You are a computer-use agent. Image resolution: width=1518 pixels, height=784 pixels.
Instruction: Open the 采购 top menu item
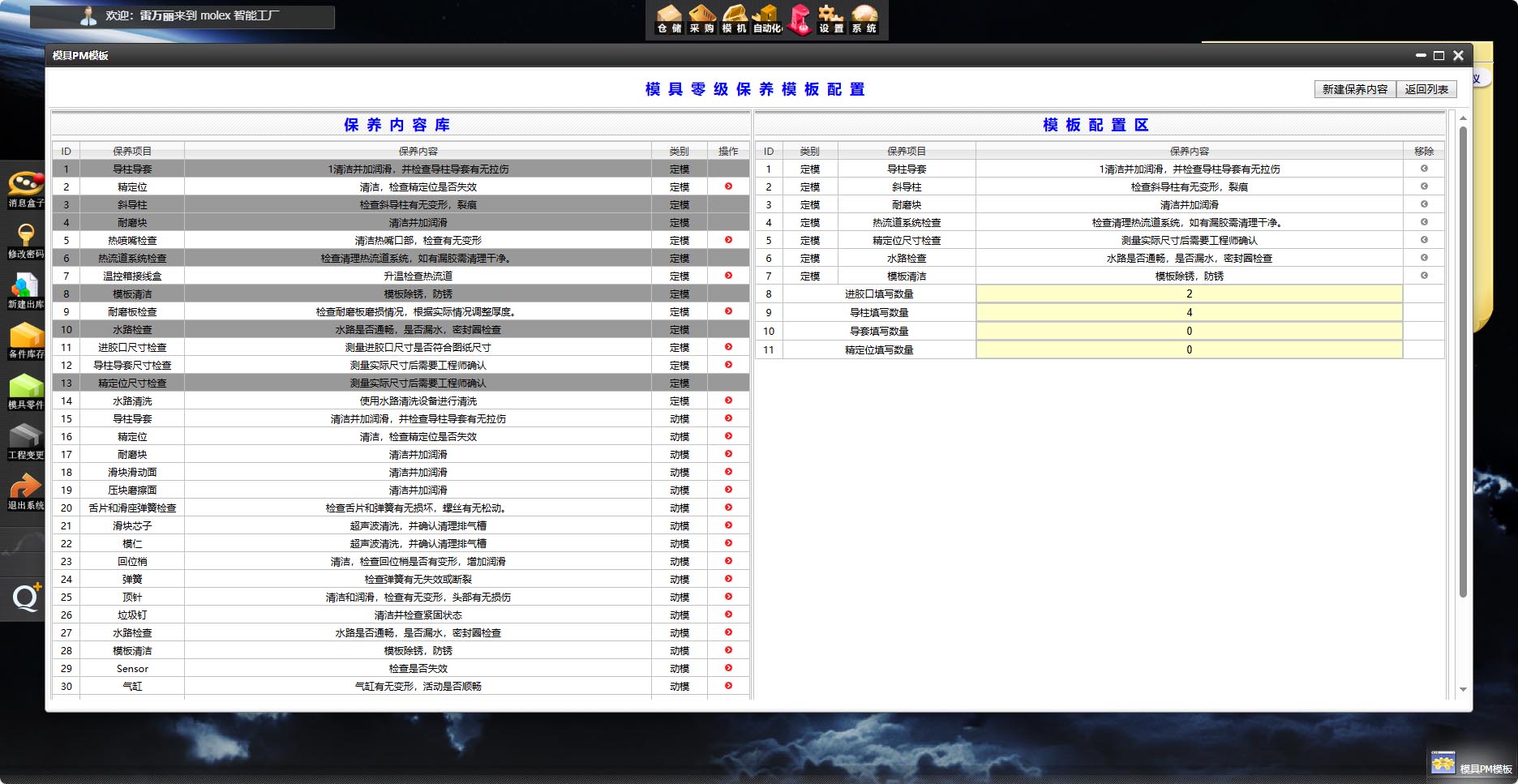click(x=701, y=19)
